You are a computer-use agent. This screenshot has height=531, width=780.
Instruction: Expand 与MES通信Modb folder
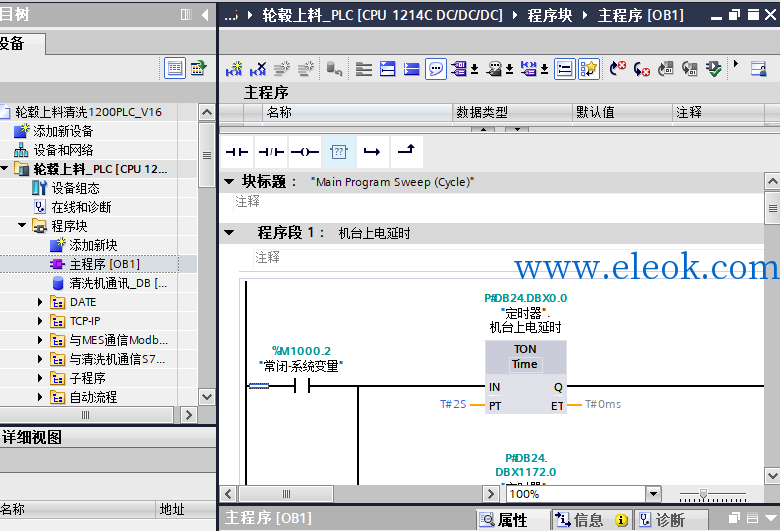click(x=40, y=340)
